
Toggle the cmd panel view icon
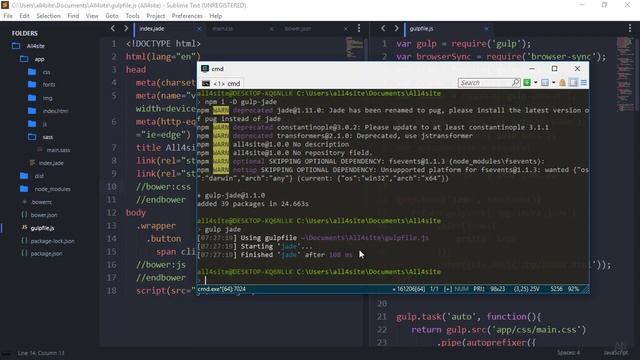[573, 83]
